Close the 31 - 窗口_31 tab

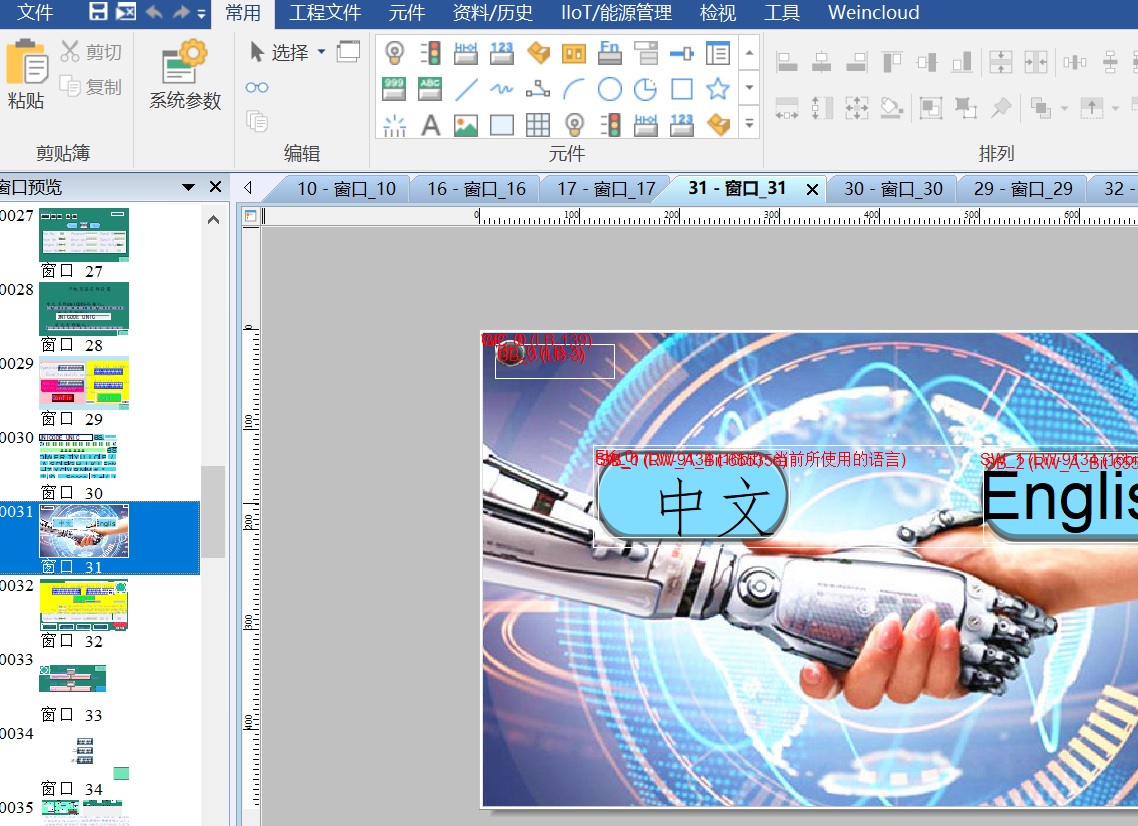click(812, 189)
